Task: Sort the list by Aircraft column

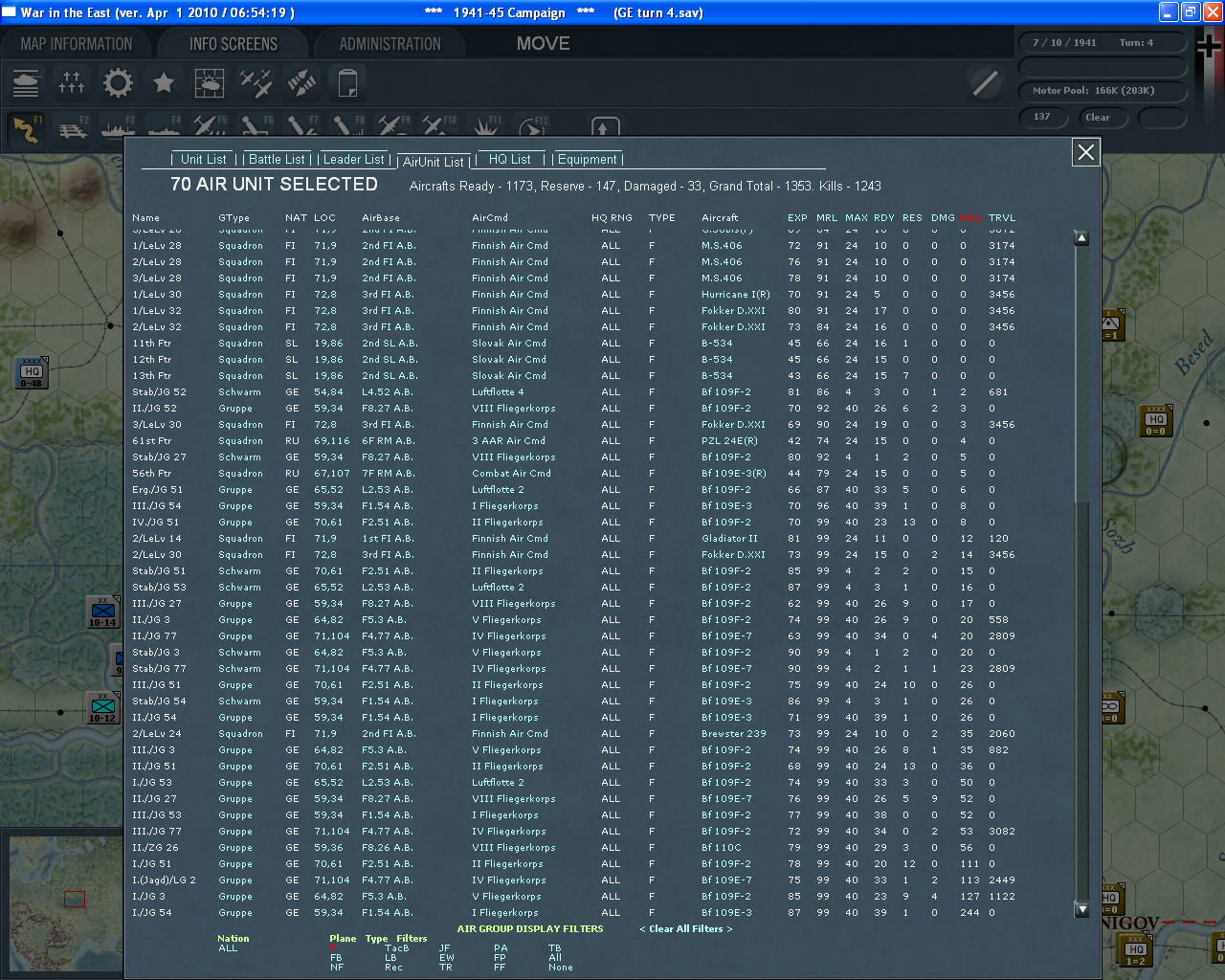Action: [720, 218]
